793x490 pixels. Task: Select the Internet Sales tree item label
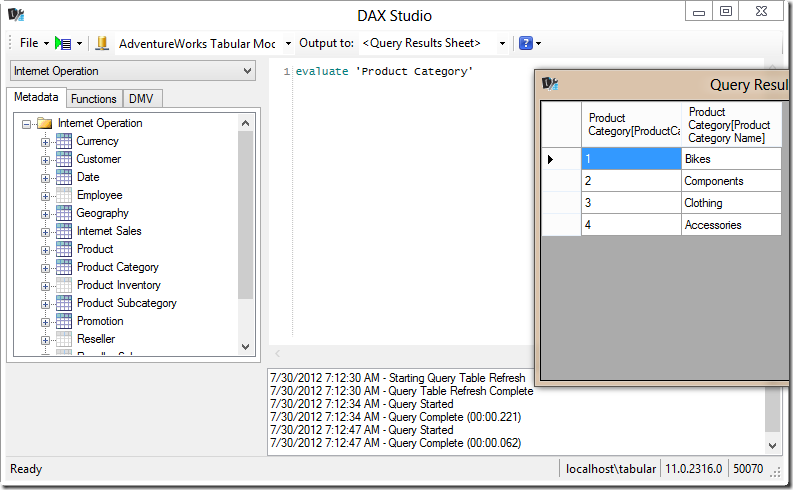click(109, 231)
